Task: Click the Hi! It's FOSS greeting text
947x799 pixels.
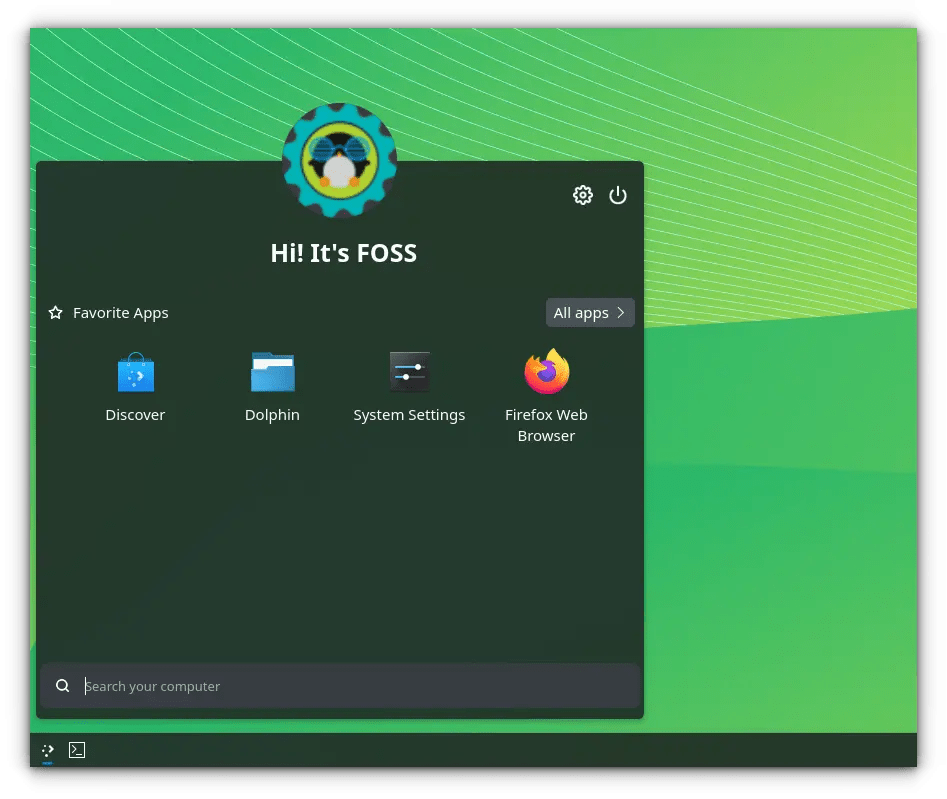Action: coord(343,253)
